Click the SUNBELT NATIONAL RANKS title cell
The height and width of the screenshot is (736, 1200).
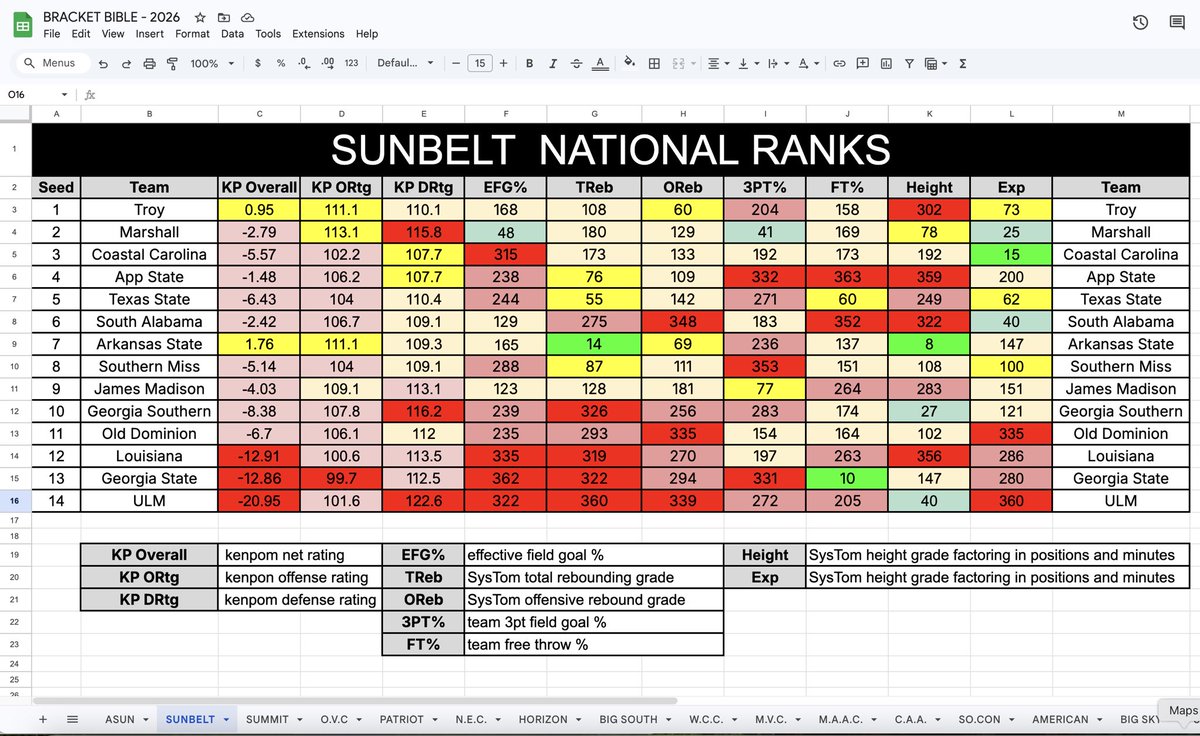[x=611, y=149]
